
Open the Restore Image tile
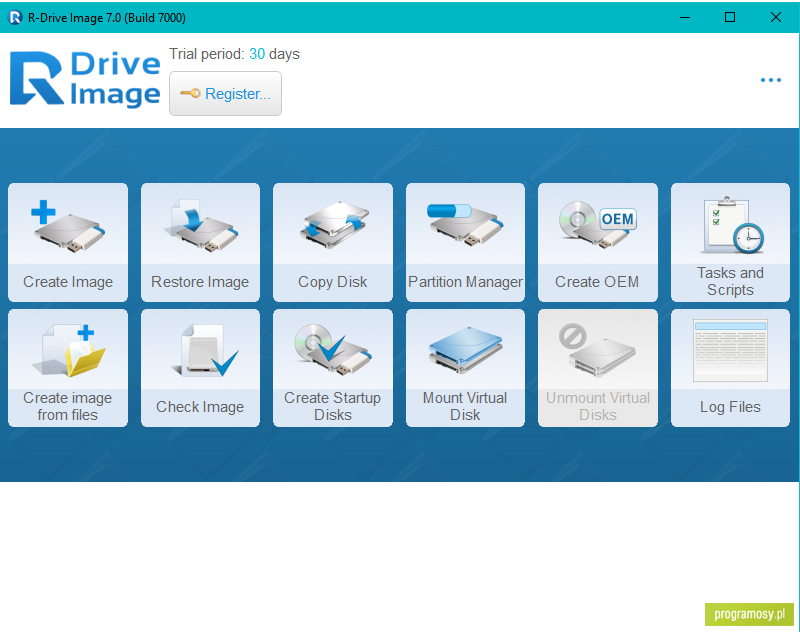click(x=200, y=242)
